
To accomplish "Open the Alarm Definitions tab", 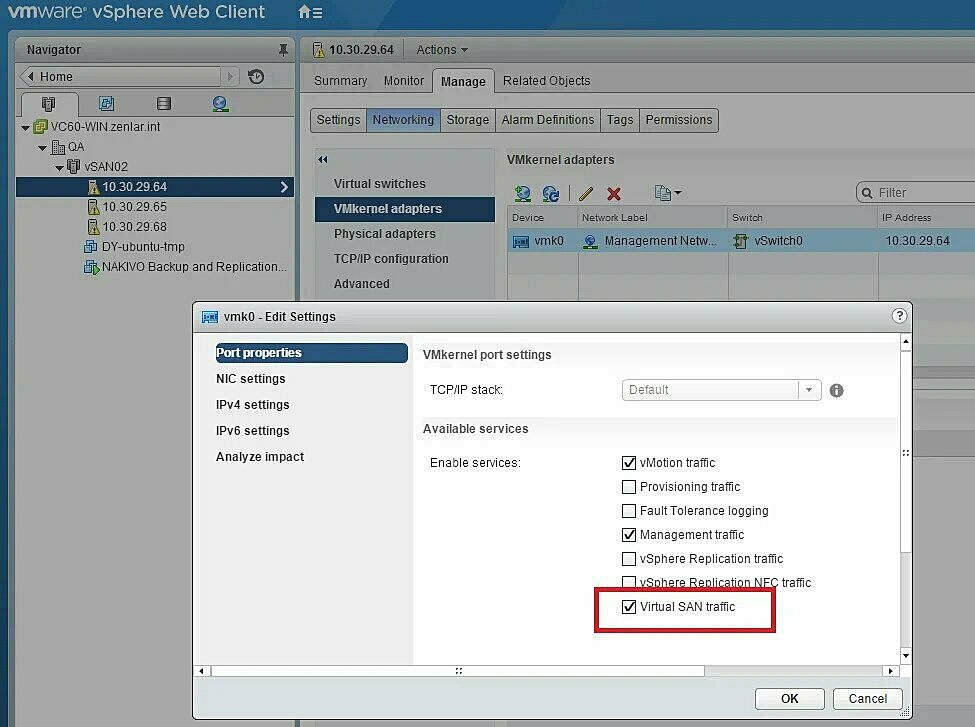I will [x=547, y=119].
